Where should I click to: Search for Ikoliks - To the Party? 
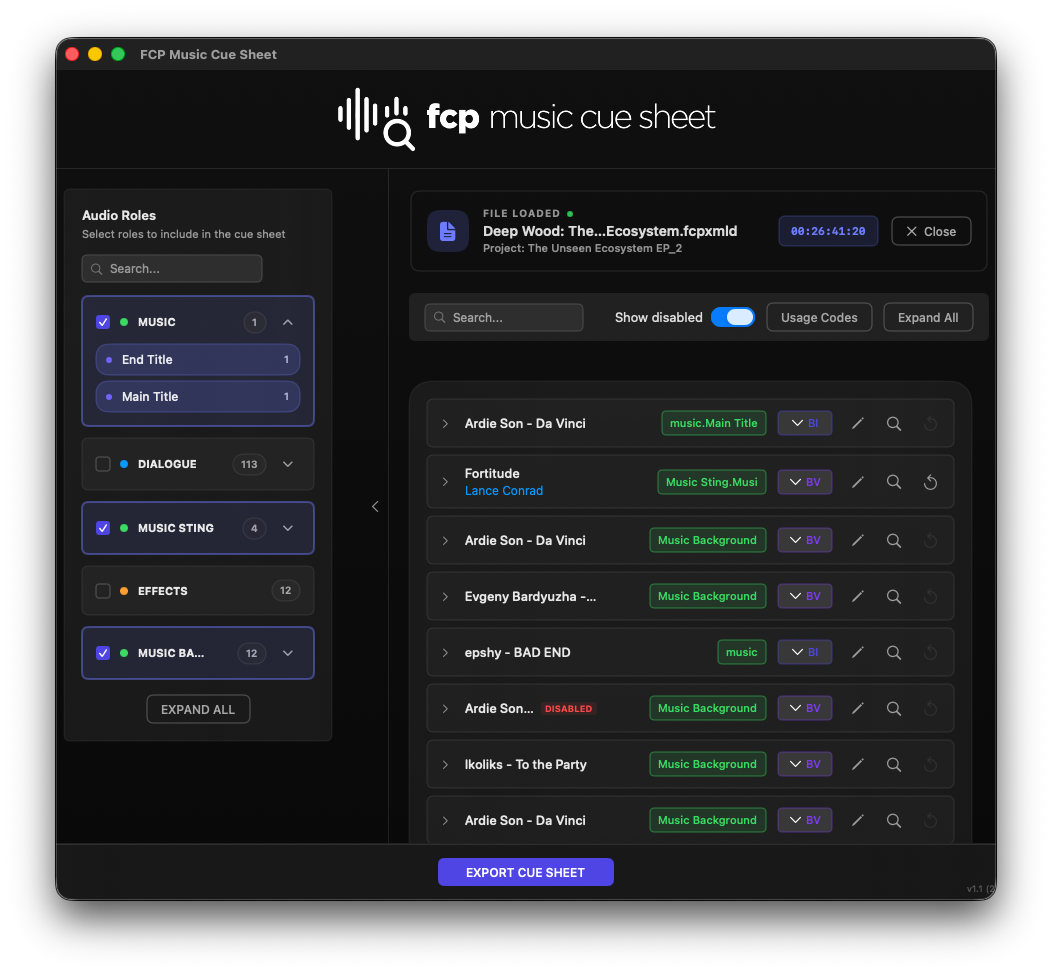[894, 764]
